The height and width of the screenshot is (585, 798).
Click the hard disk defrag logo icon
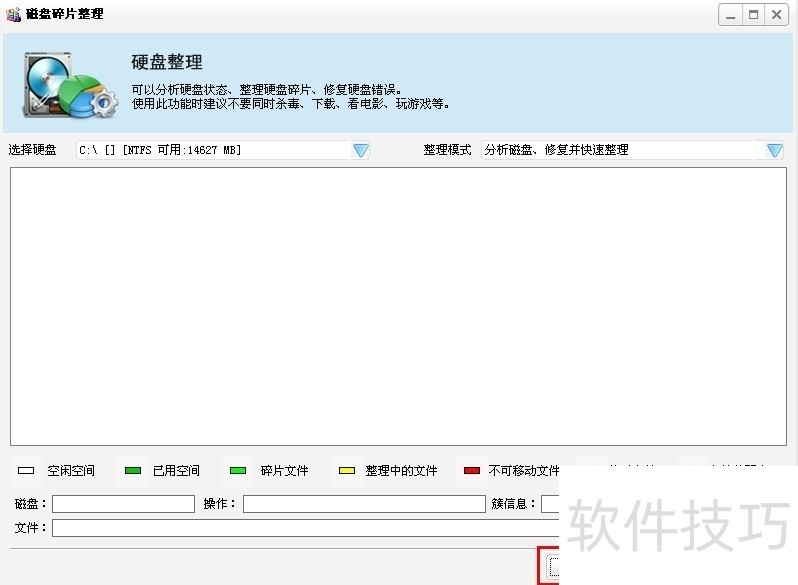pos(70,85)
